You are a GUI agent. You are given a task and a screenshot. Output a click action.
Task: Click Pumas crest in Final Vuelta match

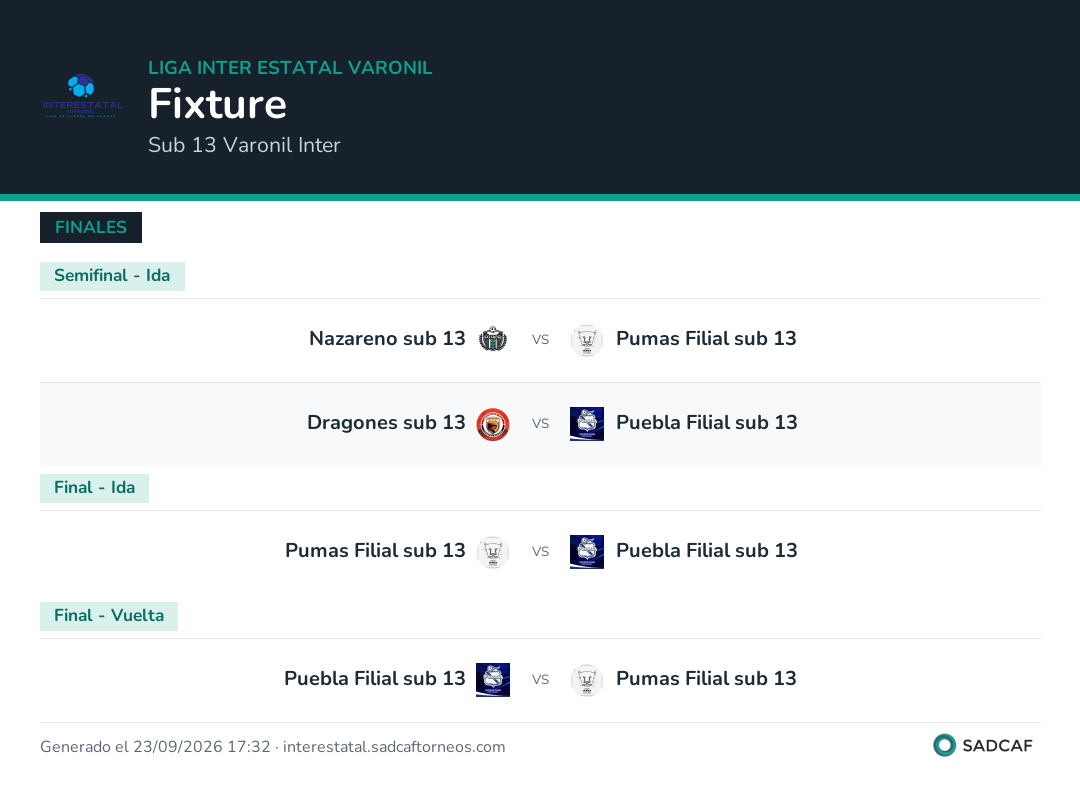tap(587, 680)
